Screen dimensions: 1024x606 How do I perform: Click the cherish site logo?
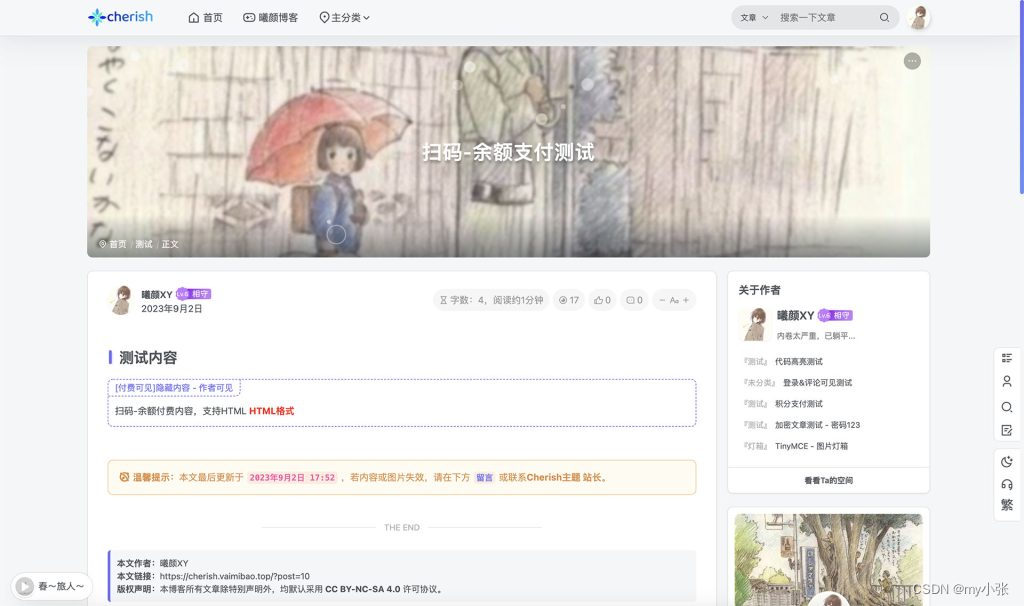(121, 17)
